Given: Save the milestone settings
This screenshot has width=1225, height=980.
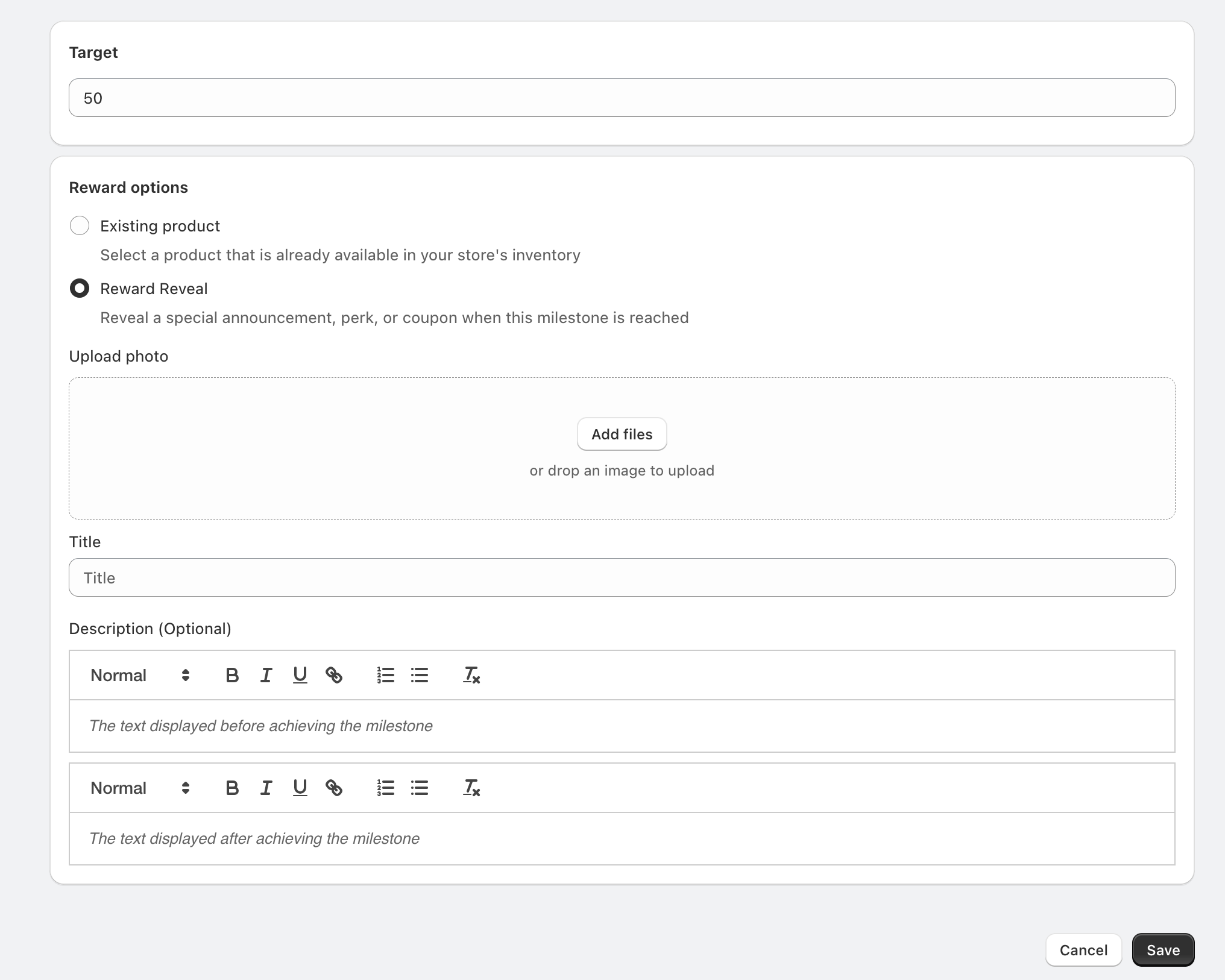Looking at the screenshot, I should pos(1163,950).
